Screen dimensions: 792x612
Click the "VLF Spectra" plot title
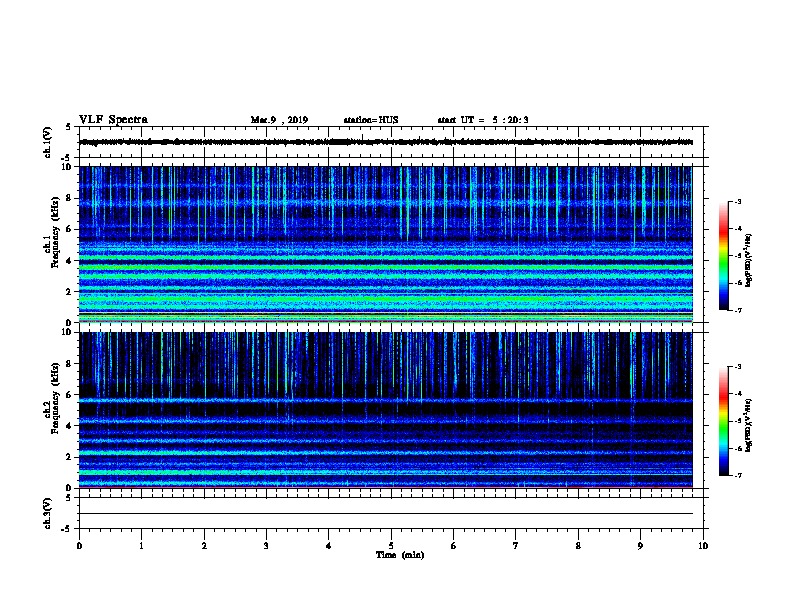(x=113, y=120)
